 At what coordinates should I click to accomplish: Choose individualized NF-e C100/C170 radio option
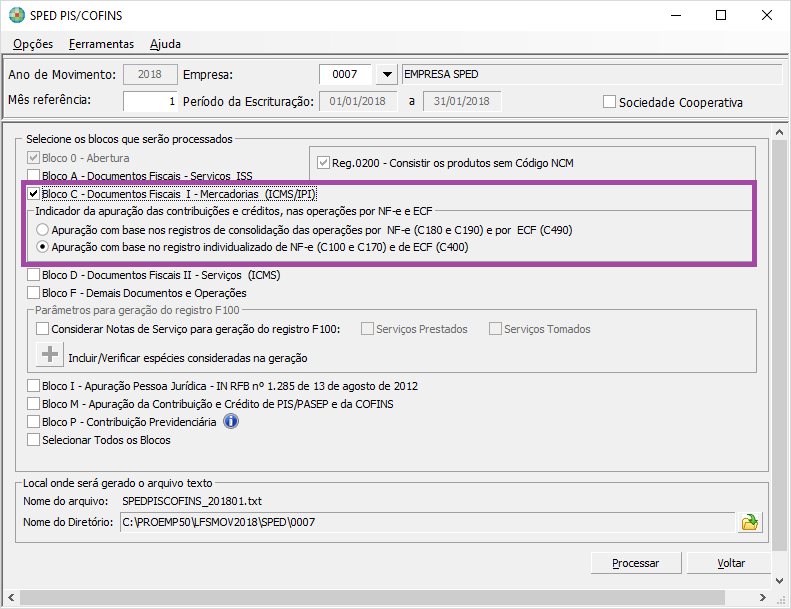(x=42, y=247)
